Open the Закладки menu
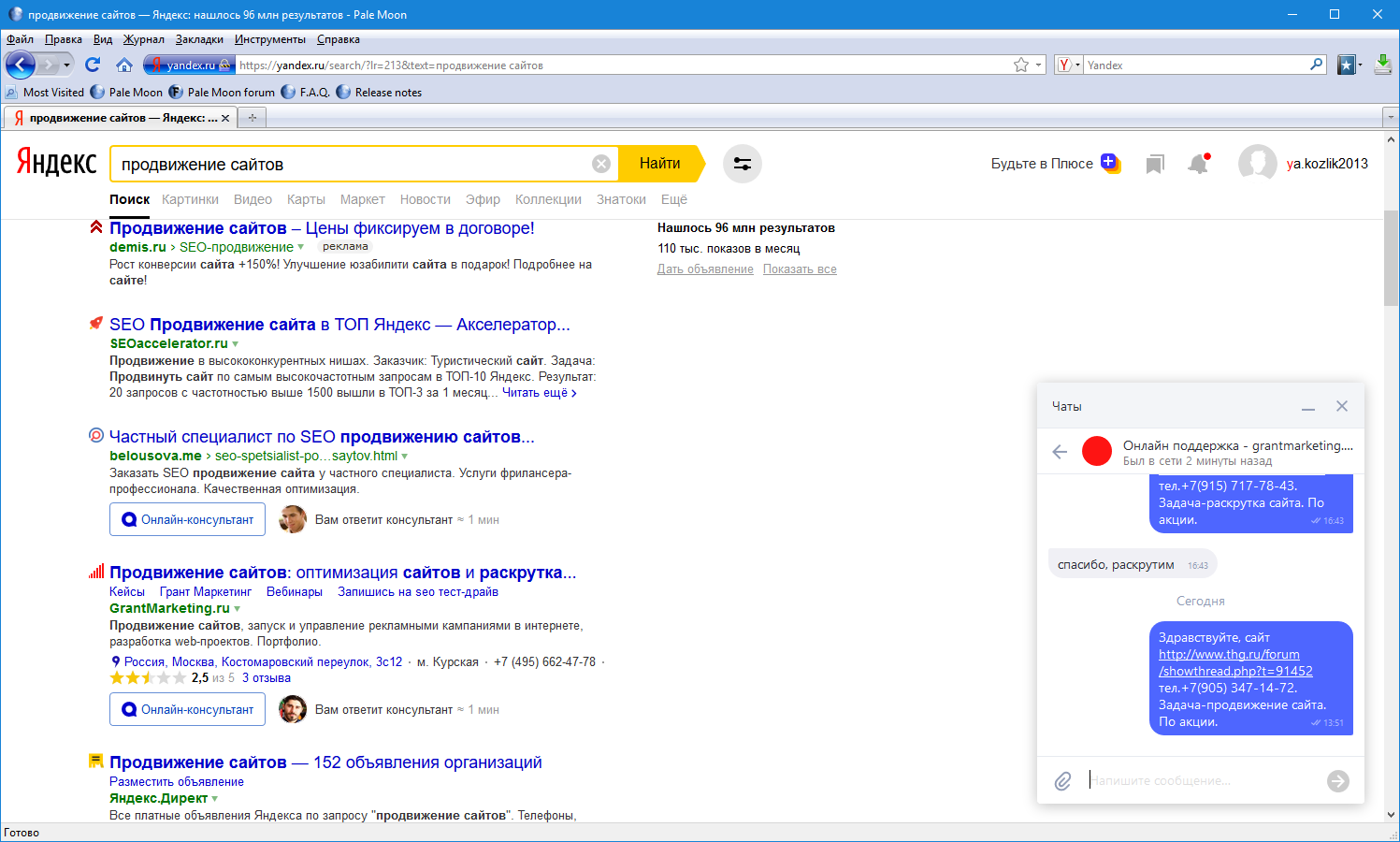Viewport: 1400px width, 842px height. click(199, 39)
